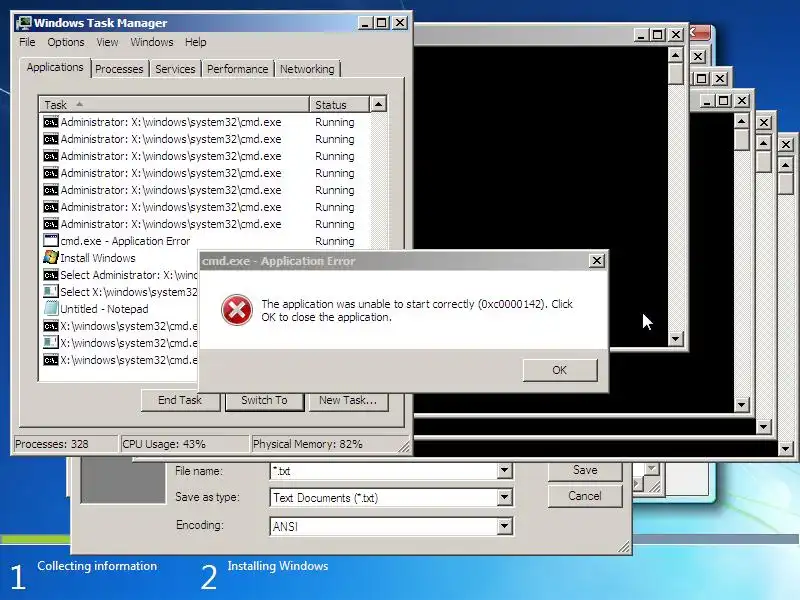Select the Install Windows task
Viewport: 800px width, 600px height.
tap(98, 258)
